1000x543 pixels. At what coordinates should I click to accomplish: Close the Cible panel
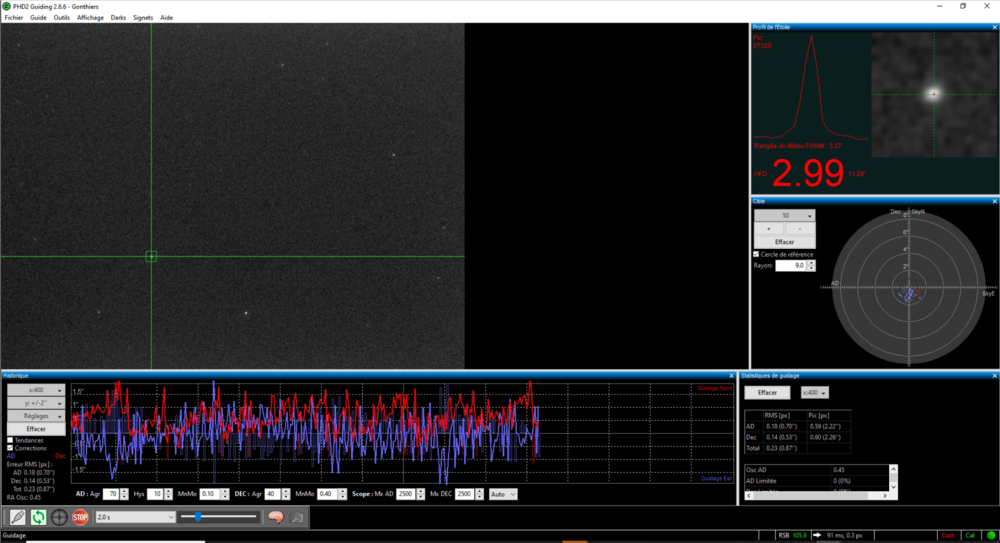(994, 201)
